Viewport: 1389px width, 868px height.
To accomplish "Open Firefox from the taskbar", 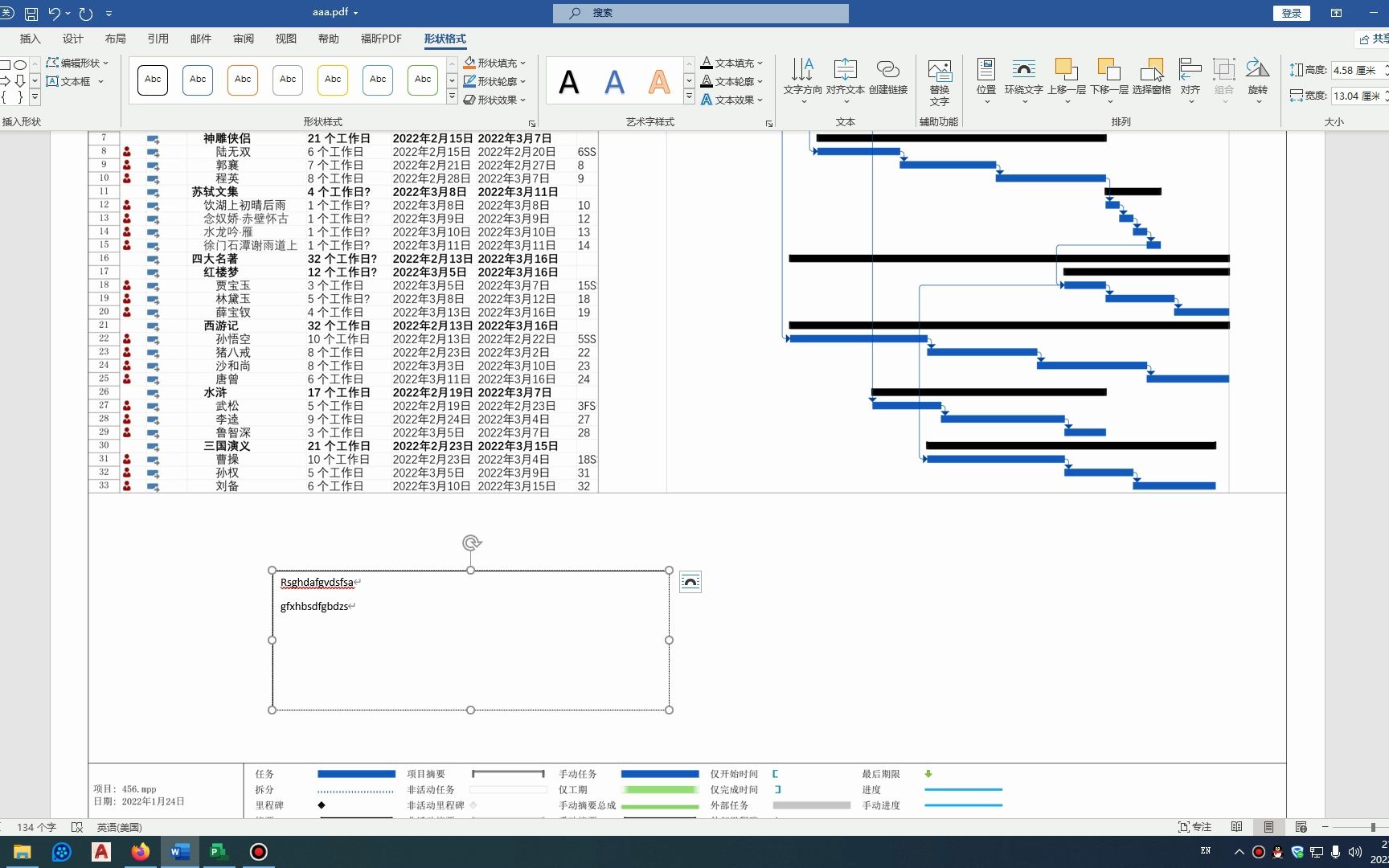I will [x=140, y=852].
